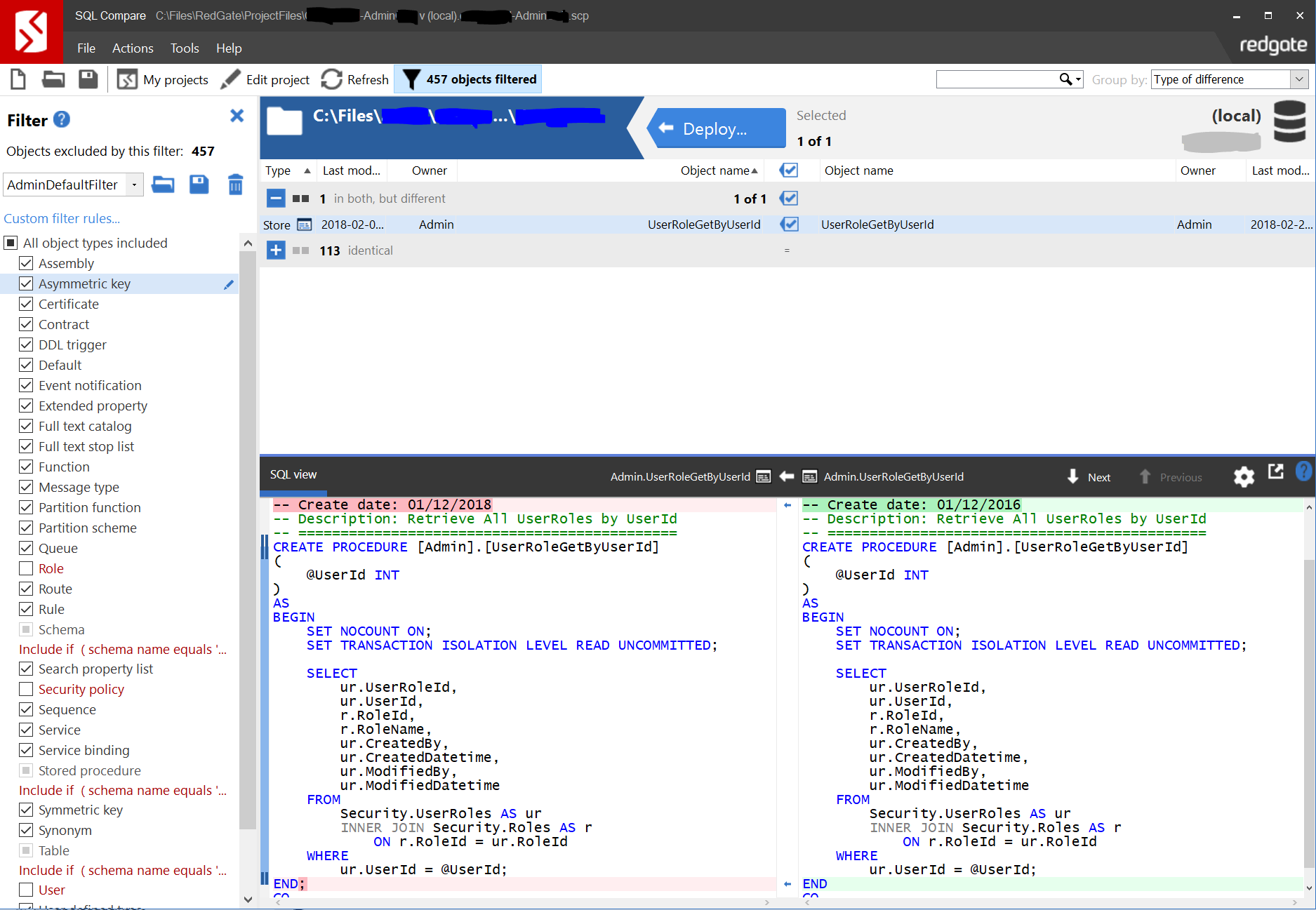The width and height of the screenshot is (1316, 910).
Task: Pop out SQL view window
Action: point(1276,471)
